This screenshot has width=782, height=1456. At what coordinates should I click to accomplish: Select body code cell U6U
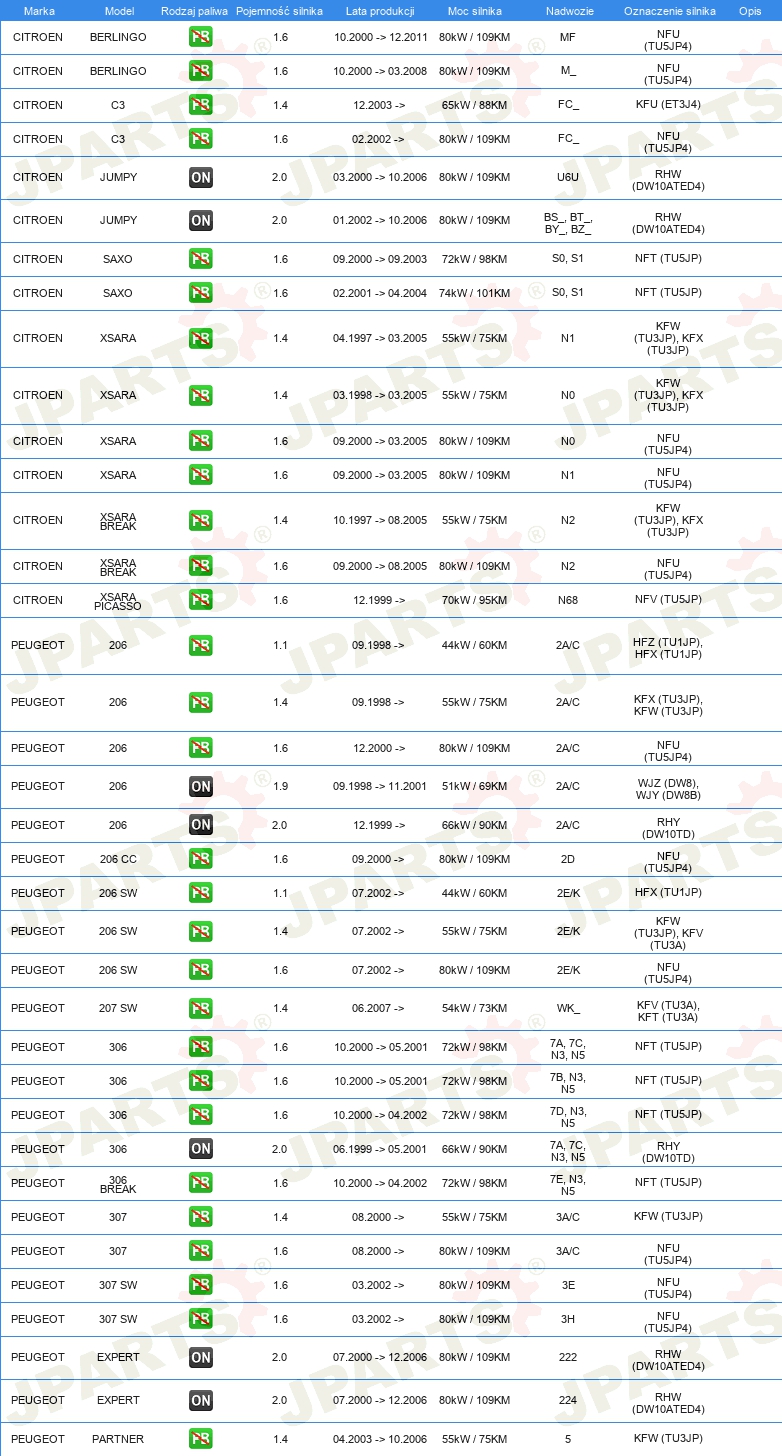coord(568,177)
